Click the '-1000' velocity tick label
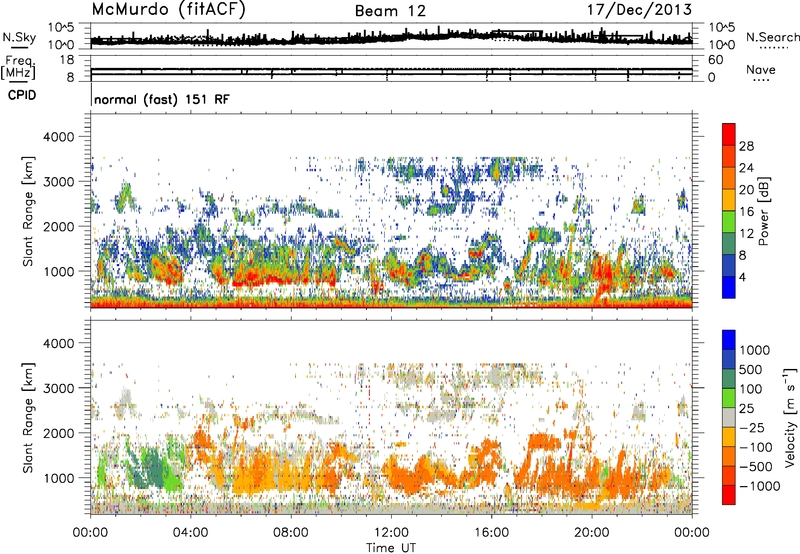 760,486
